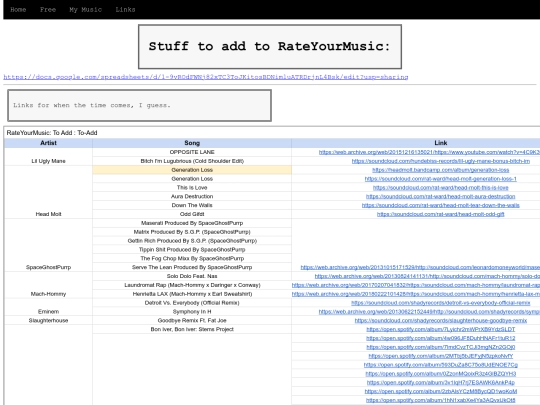Select the Tippin Shit song cell
The image size is (540, 405).
[192, 250]
